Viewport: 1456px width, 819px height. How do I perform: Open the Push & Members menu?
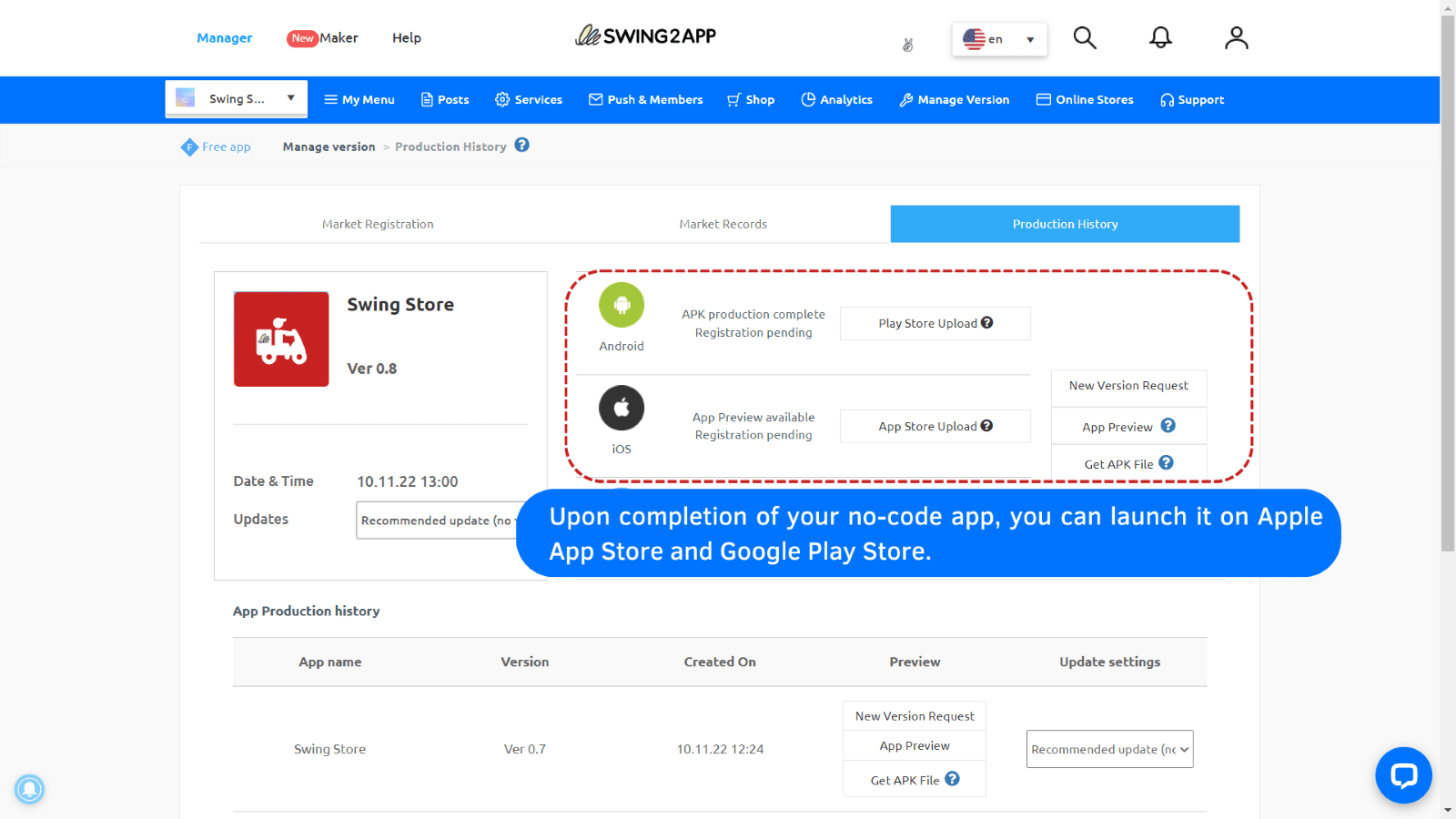(645, 99)
